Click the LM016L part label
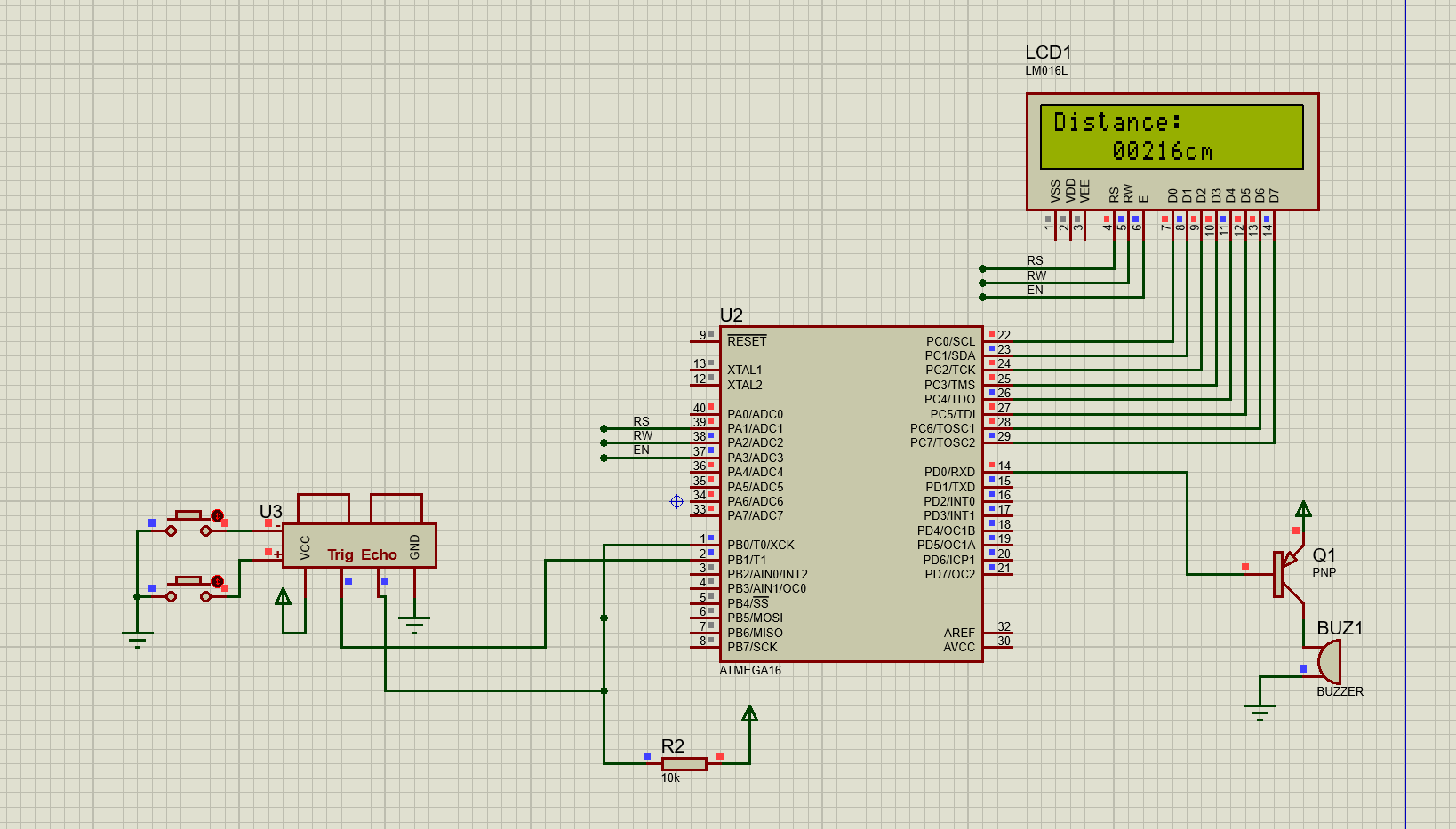 click(1046, 71)
